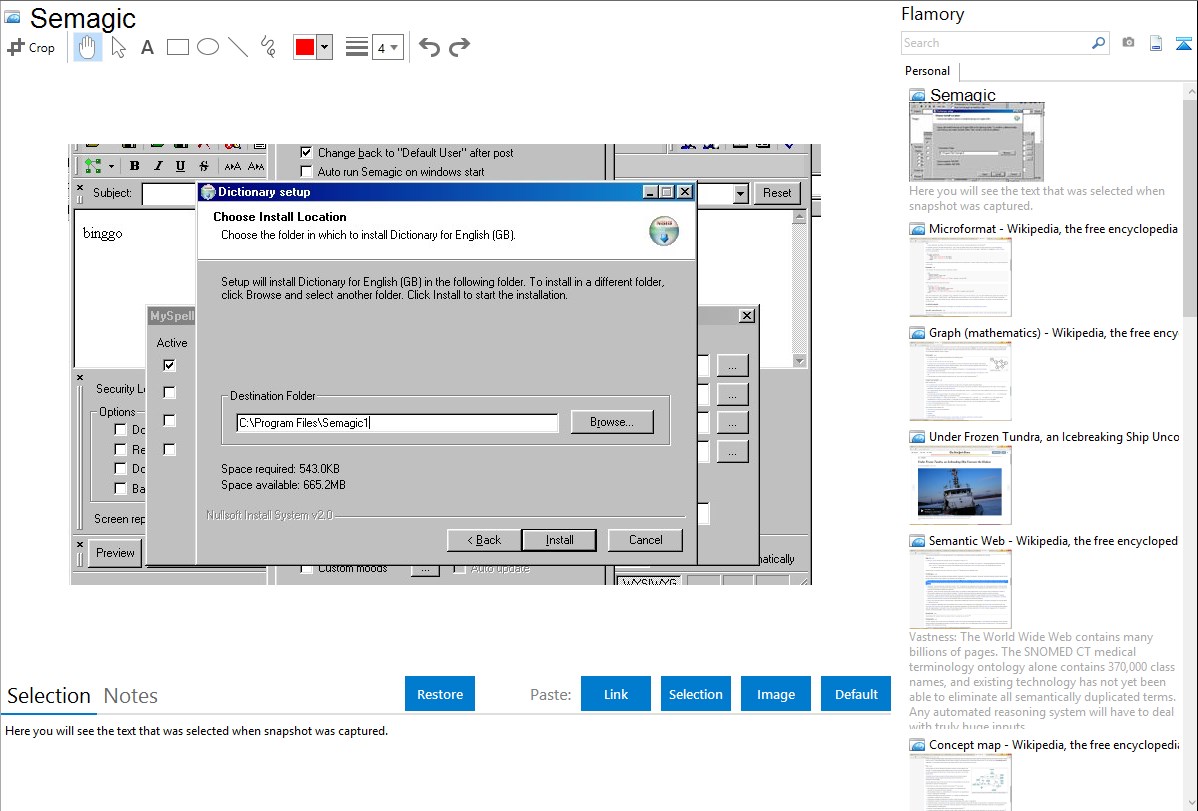Tick the Options checkbox labeled Ba

120,488
